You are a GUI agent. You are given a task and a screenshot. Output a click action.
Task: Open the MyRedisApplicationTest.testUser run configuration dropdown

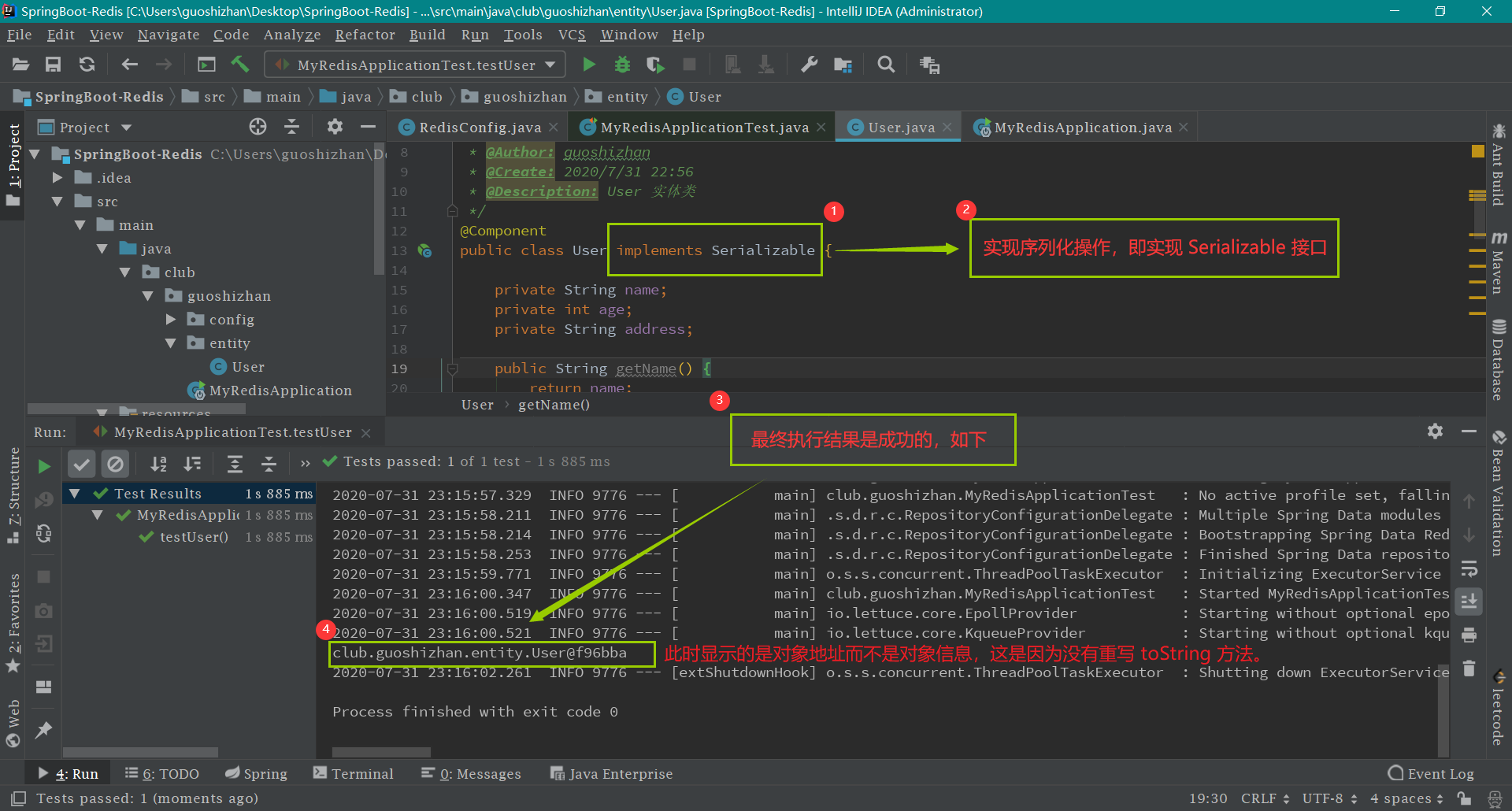(x=416, y=65)
